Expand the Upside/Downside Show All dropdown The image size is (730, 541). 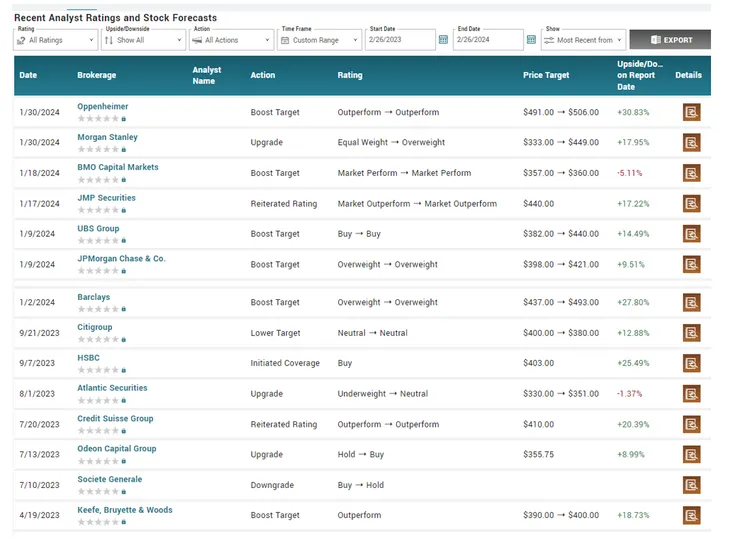[x=143, y=40]
